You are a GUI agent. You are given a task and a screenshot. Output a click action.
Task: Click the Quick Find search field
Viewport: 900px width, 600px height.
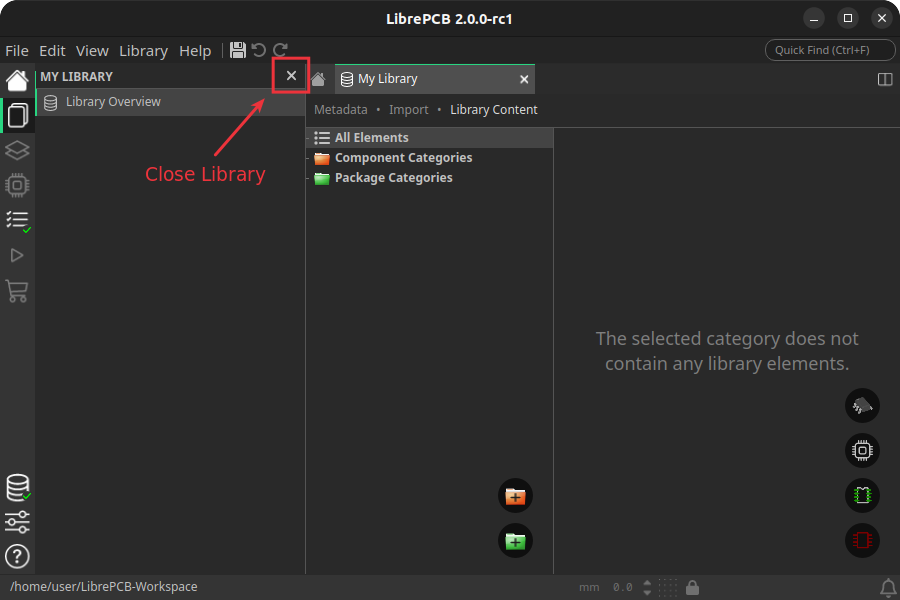[x=830, y=50]
